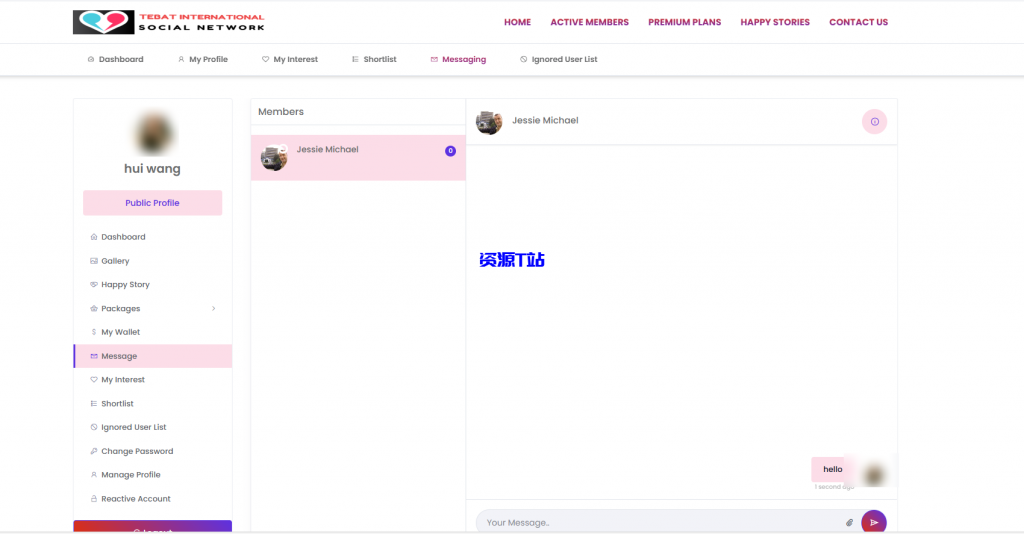Click Jessie Michael's avatar in chat header

tap(489, 122)
